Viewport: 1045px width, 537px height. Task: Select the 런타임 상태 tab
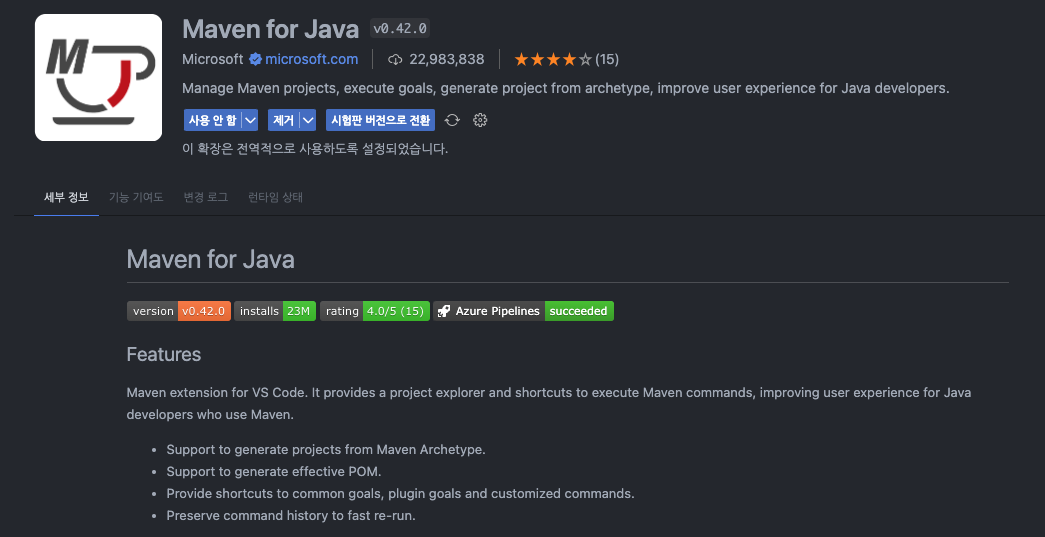(x=275, y=197)
